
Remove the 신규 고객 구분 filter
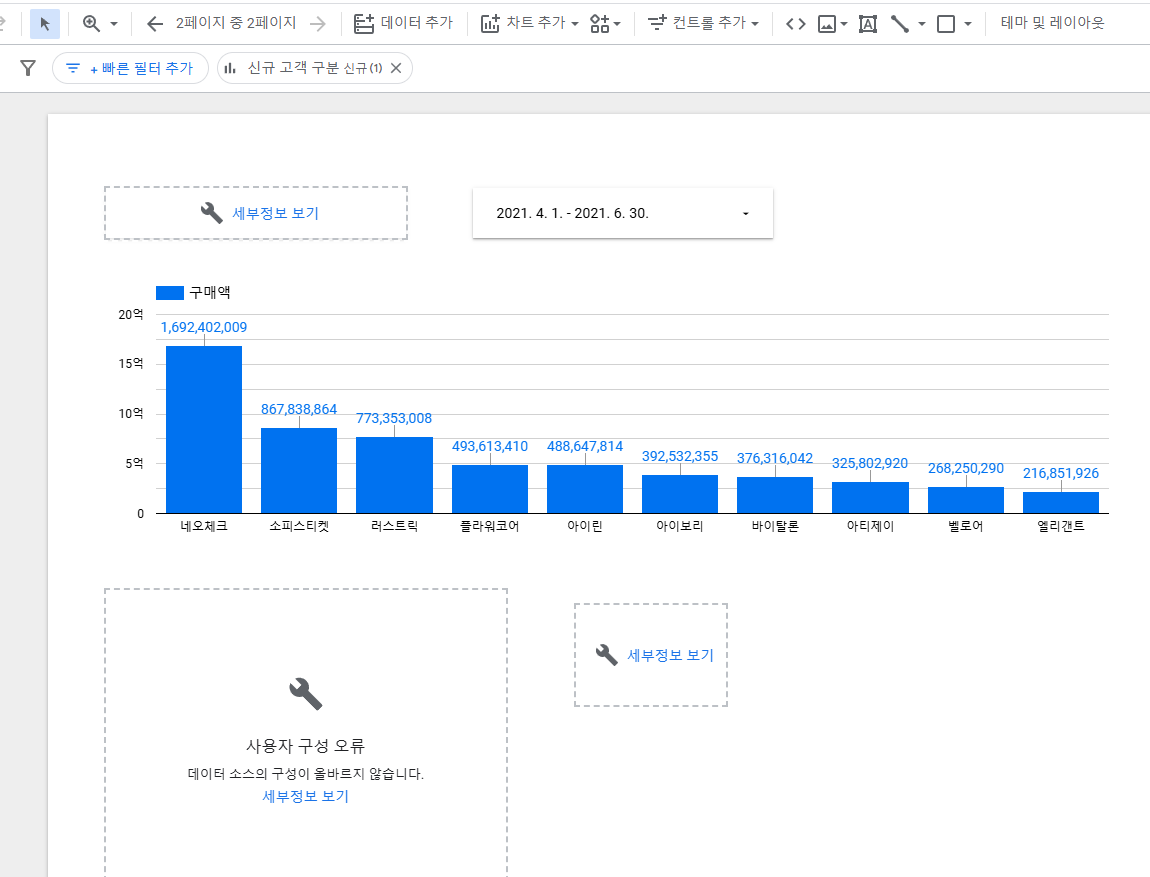tap(396, 68)
